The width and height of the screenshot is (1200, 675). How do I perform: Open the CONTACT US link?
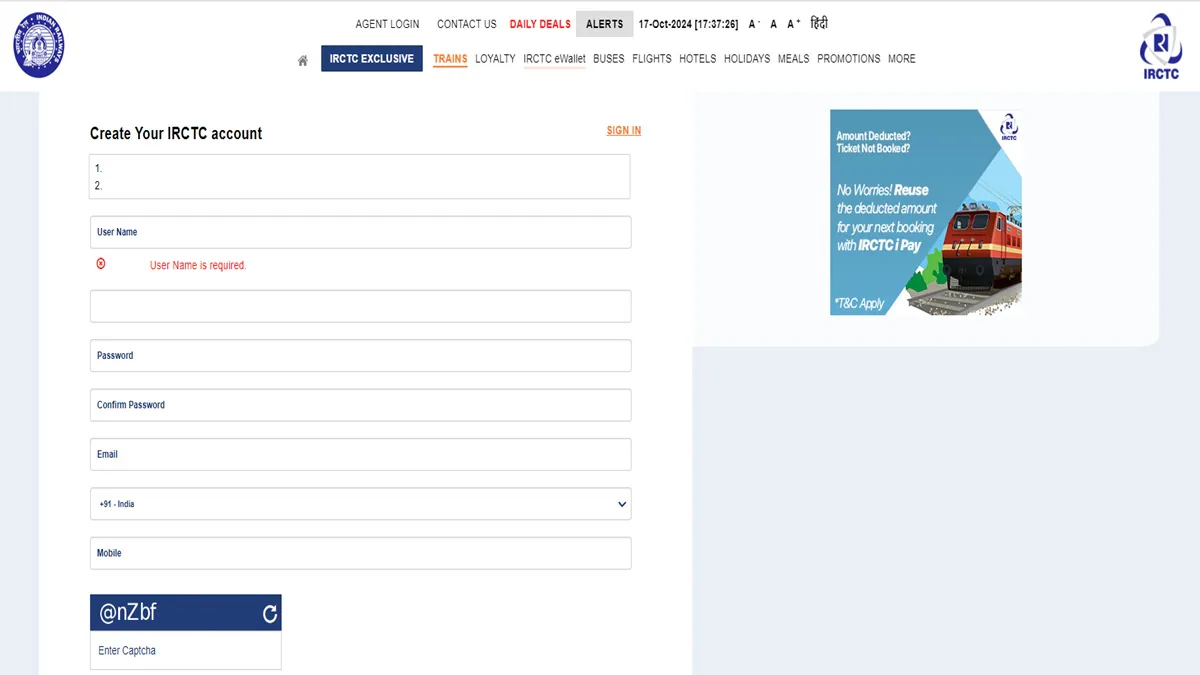coord(467,24)
